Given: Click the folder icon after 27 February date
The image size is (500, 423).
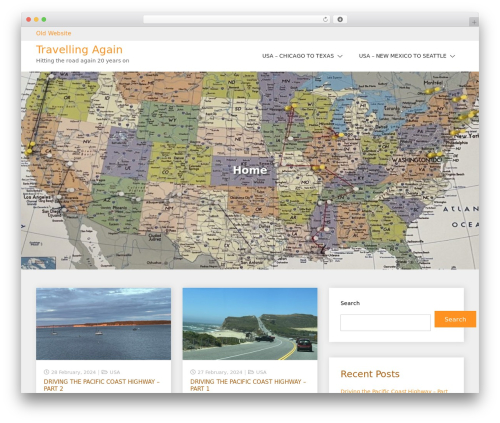Looking at the screenshot, I should tap(251, 372).
